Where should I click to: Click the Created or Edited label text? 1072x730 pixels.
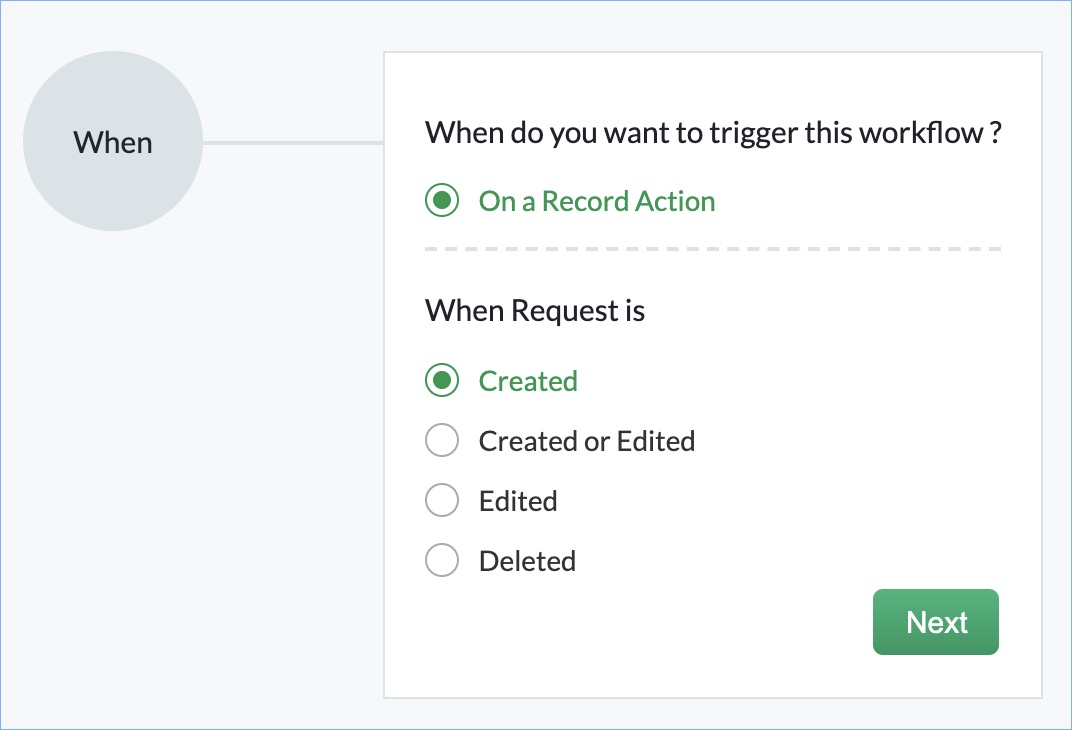coord(587,441)
